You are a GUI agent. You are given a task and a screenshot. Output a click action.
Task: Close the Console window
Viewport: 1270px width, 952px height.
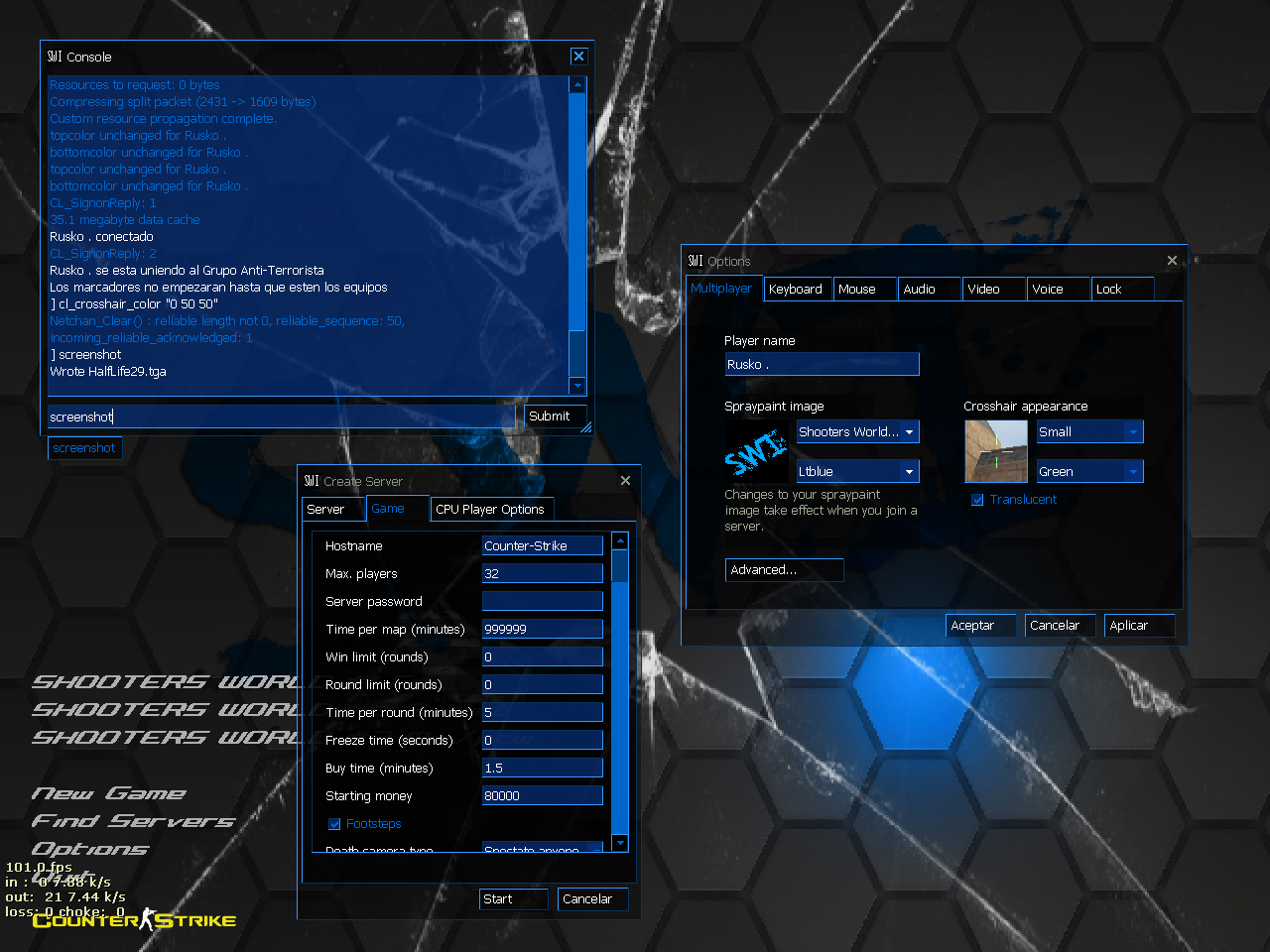[x=579, y=57]
